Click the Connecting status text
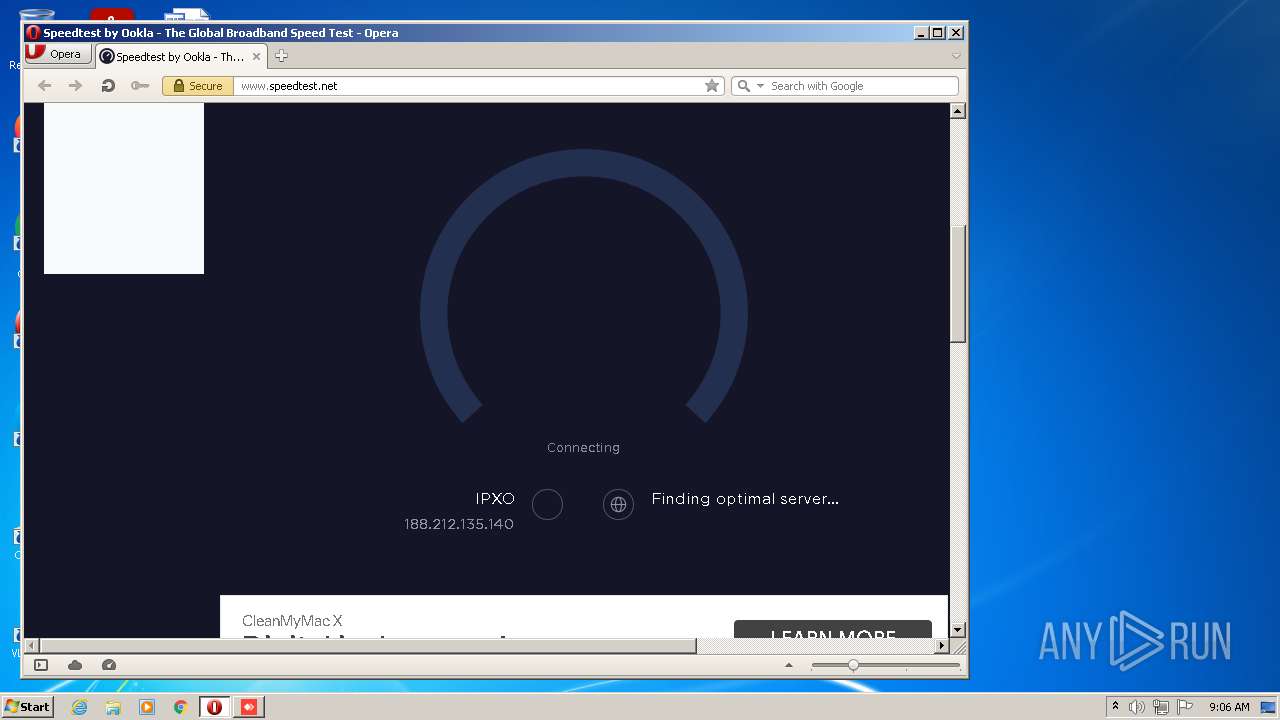 tap(583, 448)
